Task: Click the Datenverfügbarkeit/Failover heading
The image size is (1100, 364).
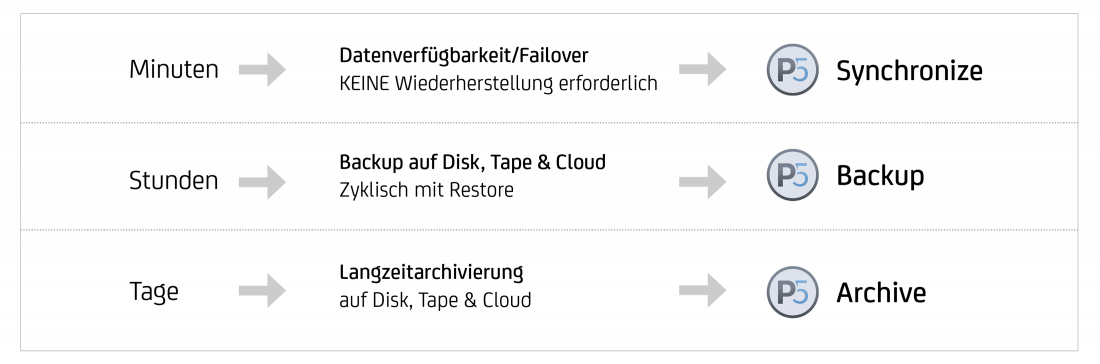Action: coord(464,55)
